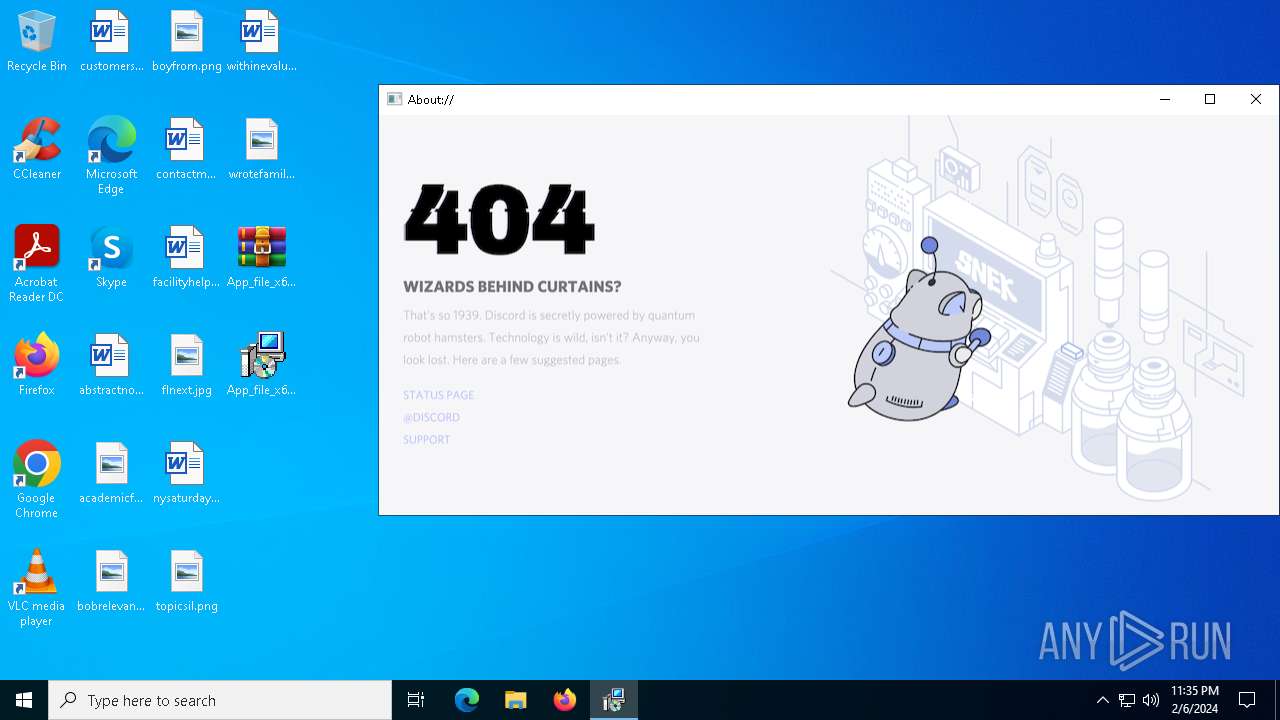Launch CCleaner from the desktop
Viewport: 1280px width, 720px height.
pos(37,150)
